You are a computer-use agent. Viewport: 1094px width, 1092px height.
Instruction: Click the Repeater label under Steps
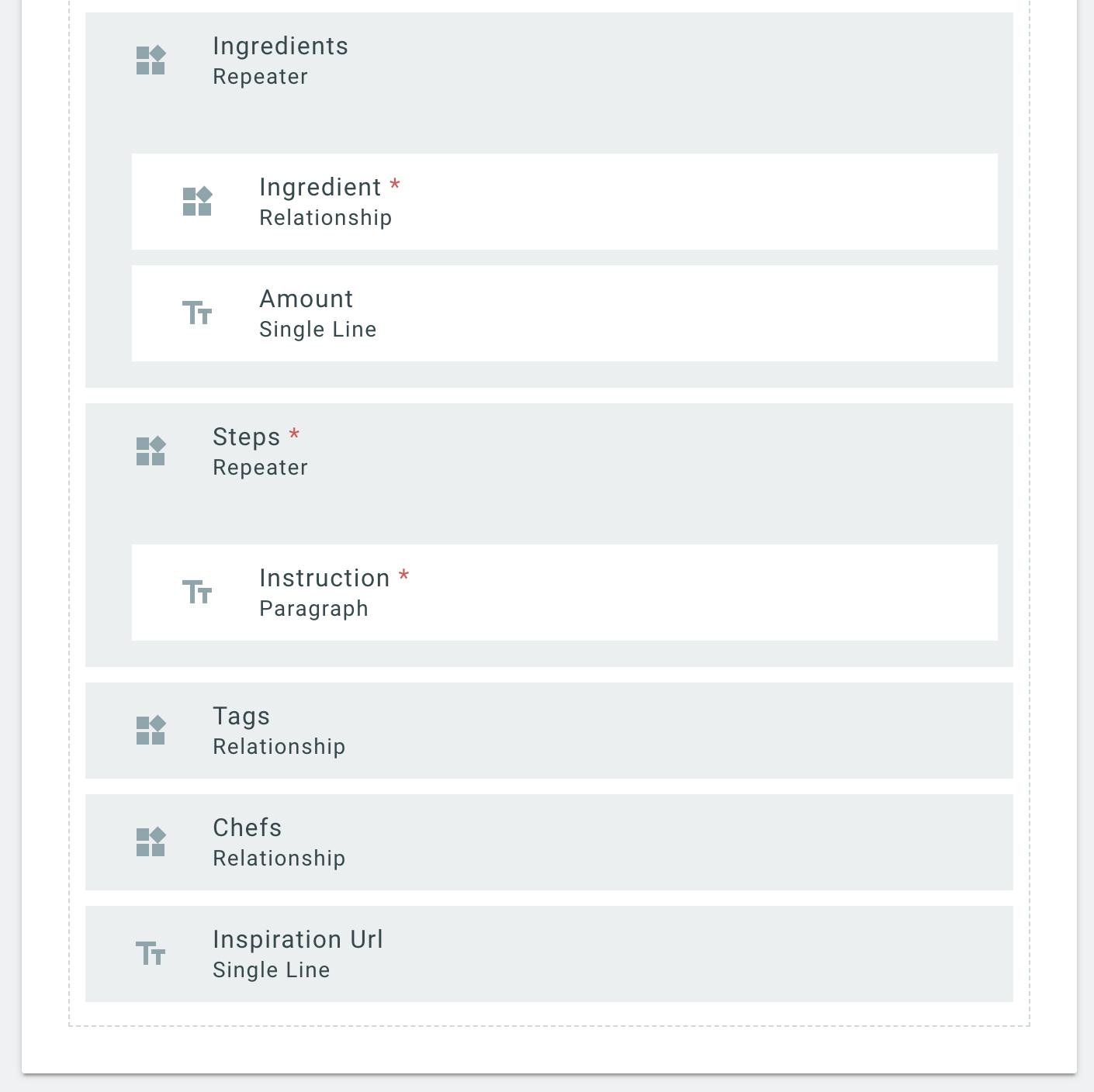260,468
